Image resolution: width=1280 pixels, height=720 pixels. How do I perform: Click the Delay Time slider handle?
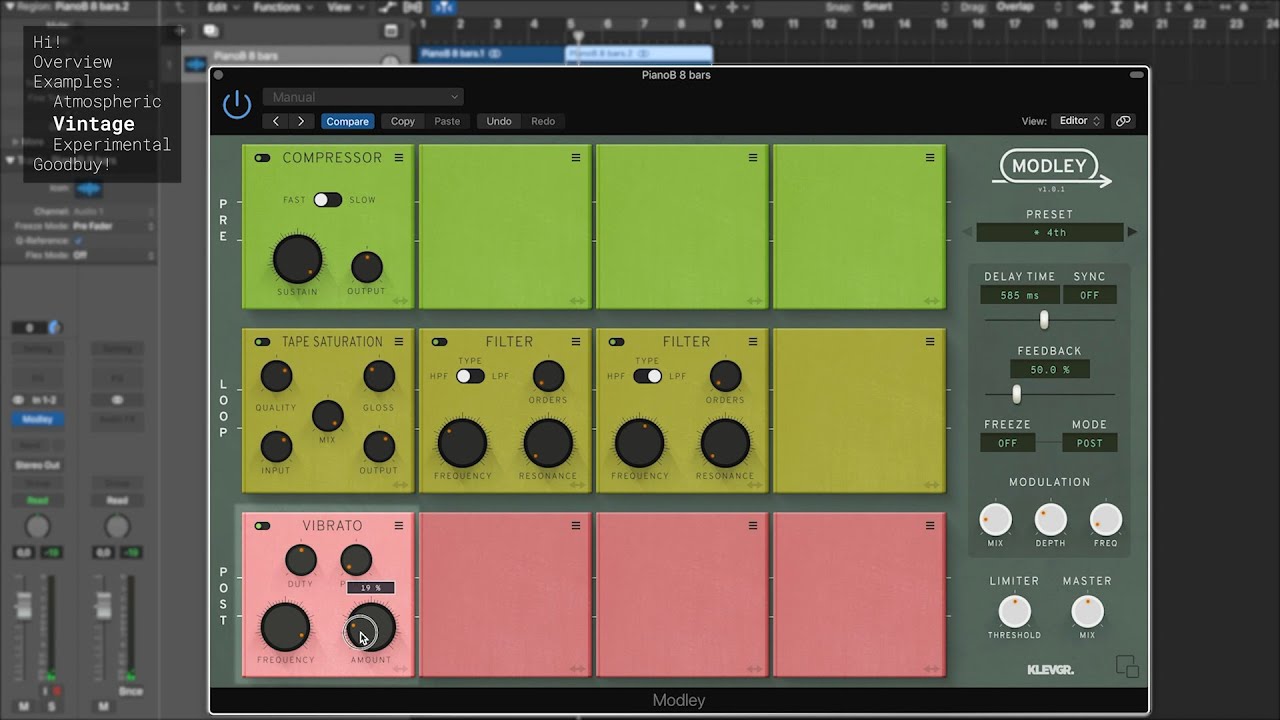pos(1044,320)
